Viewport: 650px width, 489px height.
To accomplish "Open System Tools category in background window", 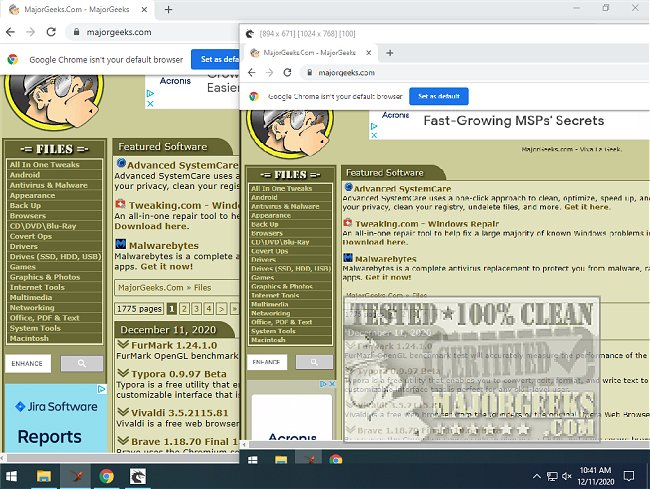I will (54, 328).
